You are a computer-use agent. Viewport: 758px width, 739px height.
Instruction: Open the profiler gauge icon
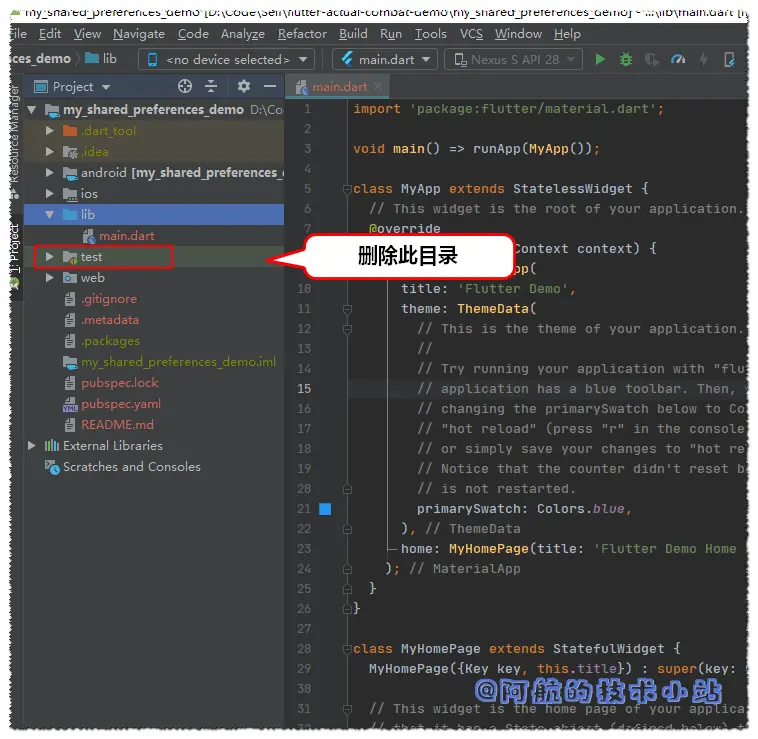[x=678, y=59]
